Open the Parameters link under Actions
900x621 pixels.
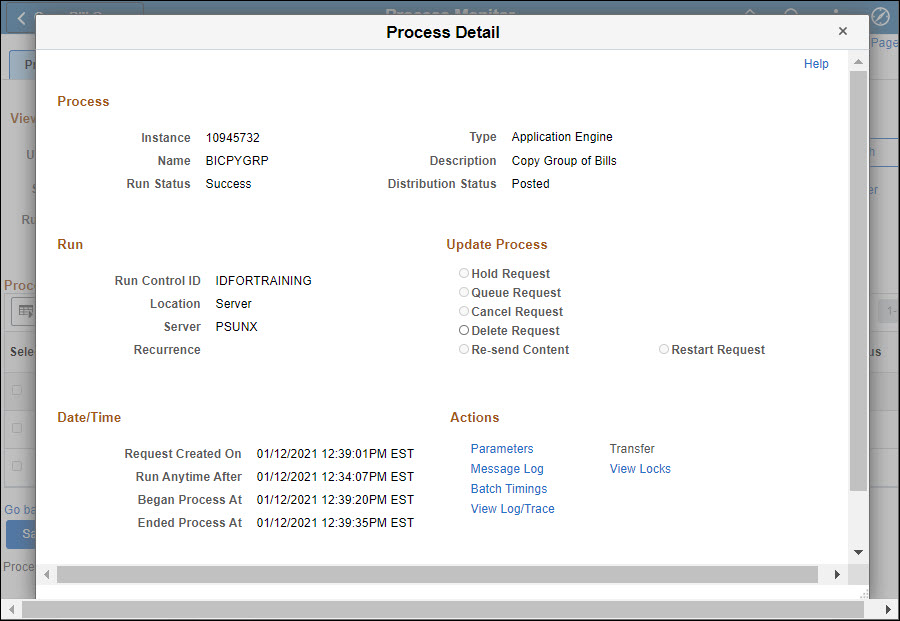(x=502, y=449)
